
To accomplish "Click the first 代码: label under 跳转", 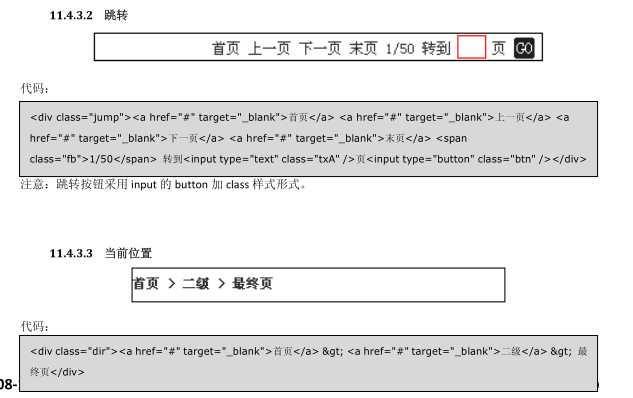I will click(35, 88).
